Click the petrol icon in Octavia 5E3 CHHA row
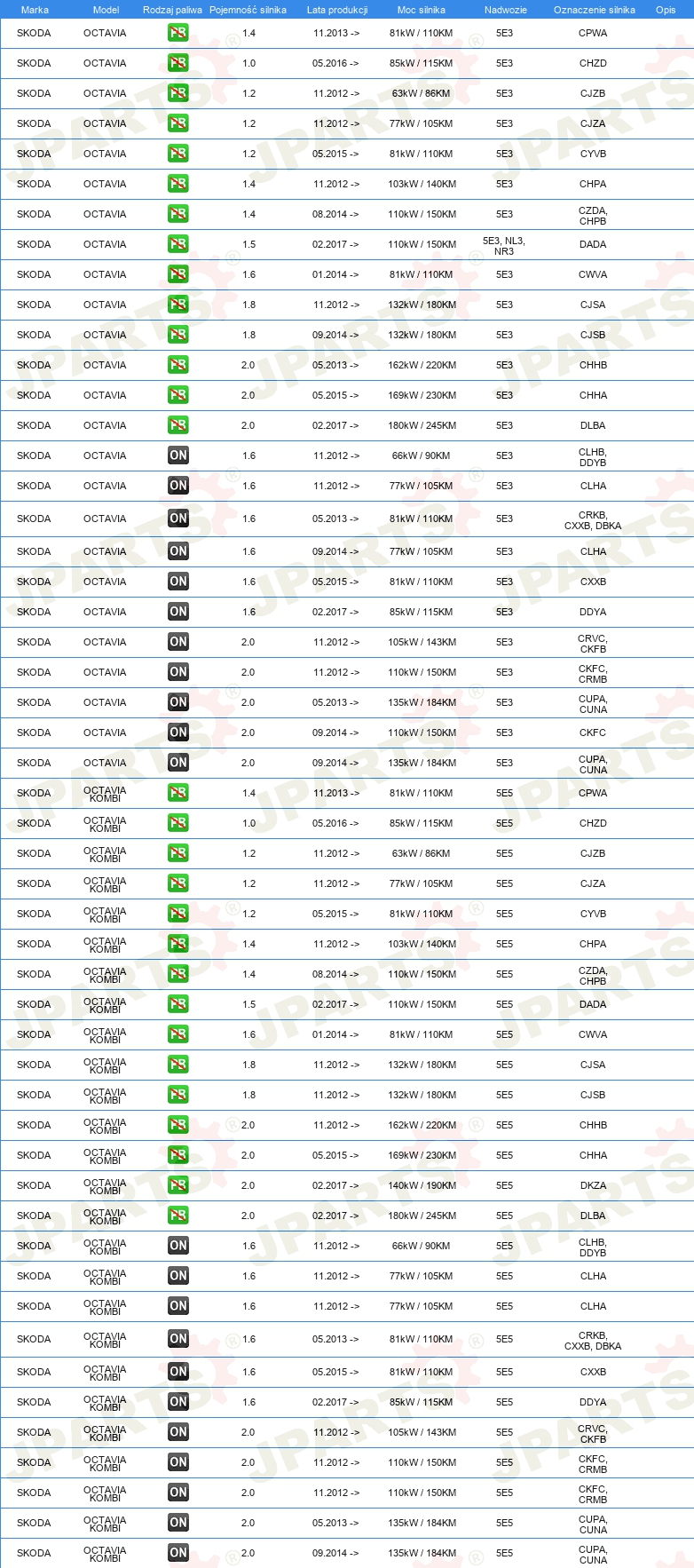The height and width of the screenshot is (1568, 694). tap(178, 395)
